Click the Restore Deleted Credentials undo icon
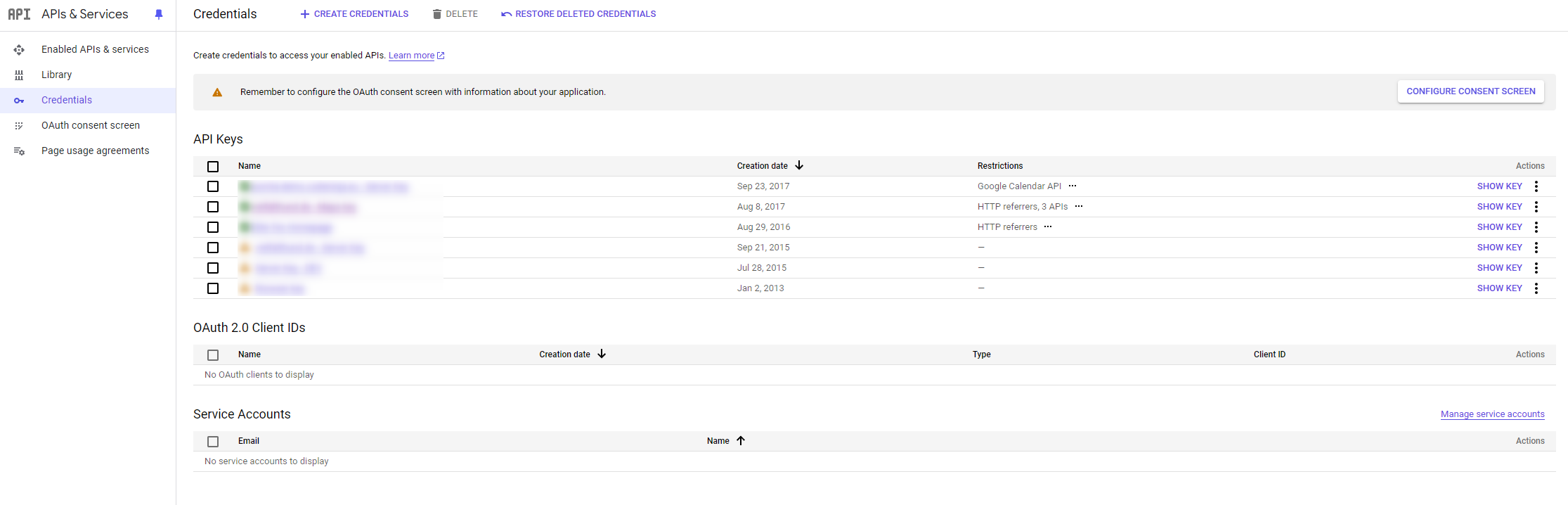1568x505 pixels. 506,14
